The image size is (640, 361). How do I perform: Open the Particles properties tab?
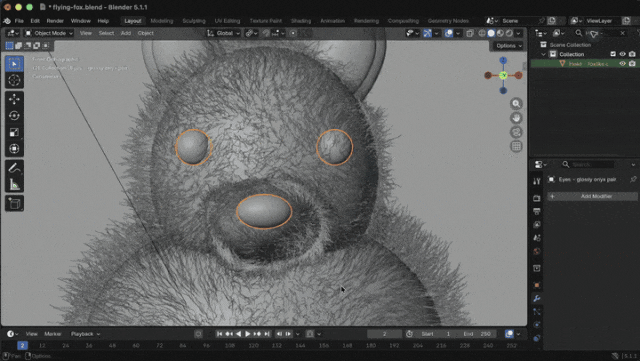point(537,312)
